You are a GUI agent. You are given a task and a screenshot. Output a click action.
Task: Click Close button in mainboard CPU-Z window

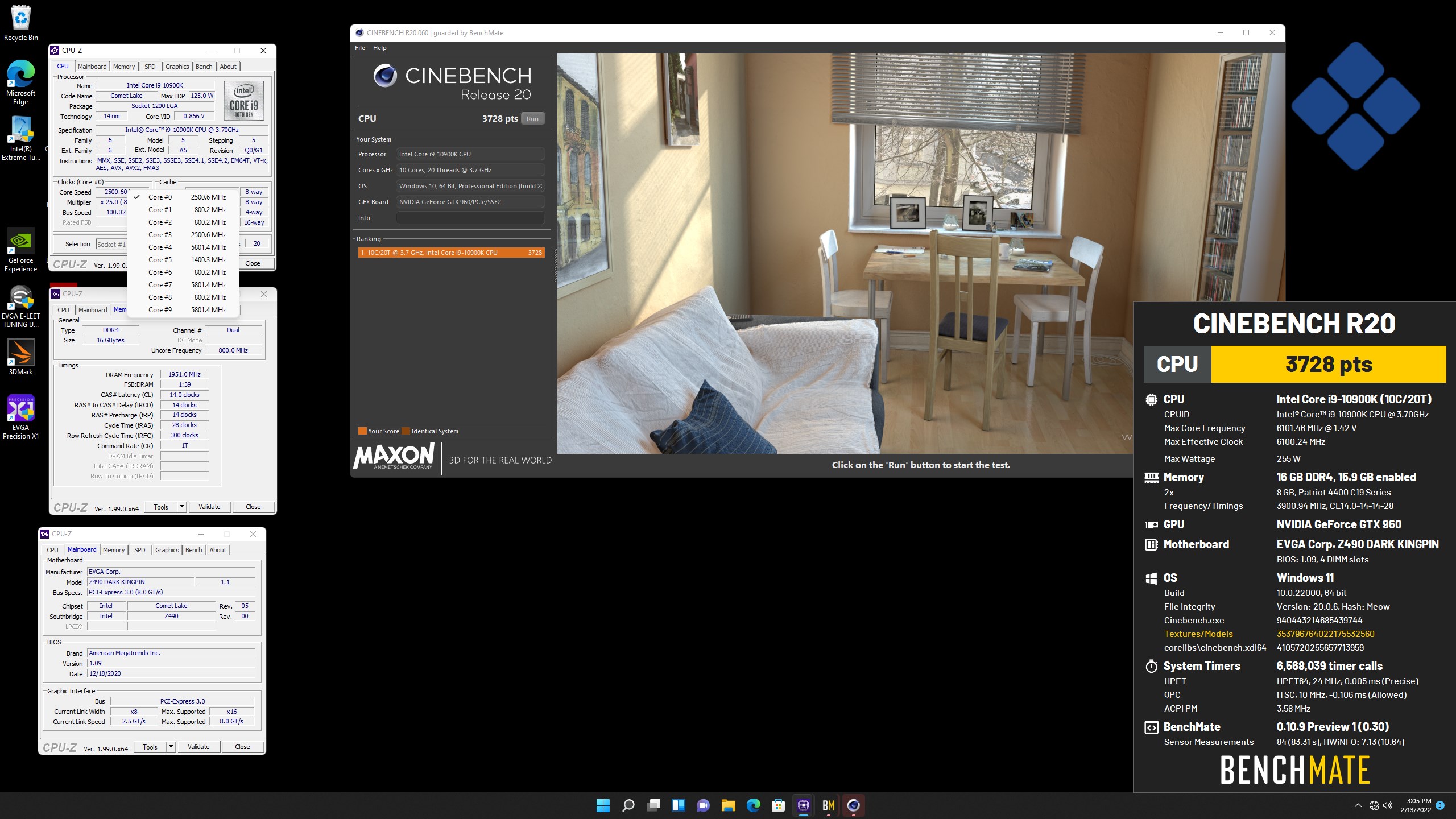(x=242, y=747)
